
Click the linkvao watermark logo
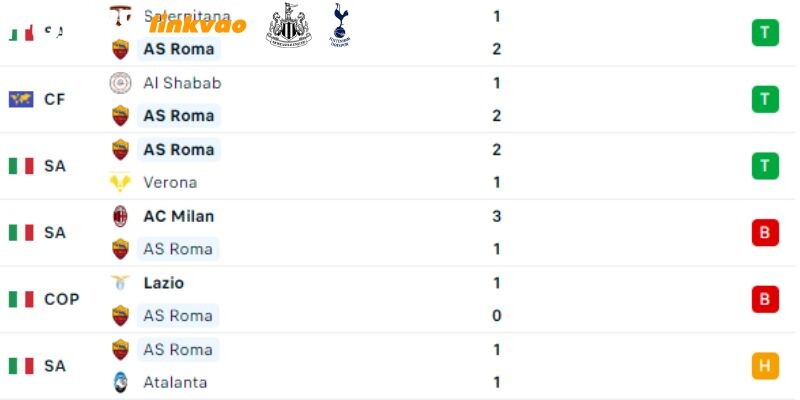(197, 24)
